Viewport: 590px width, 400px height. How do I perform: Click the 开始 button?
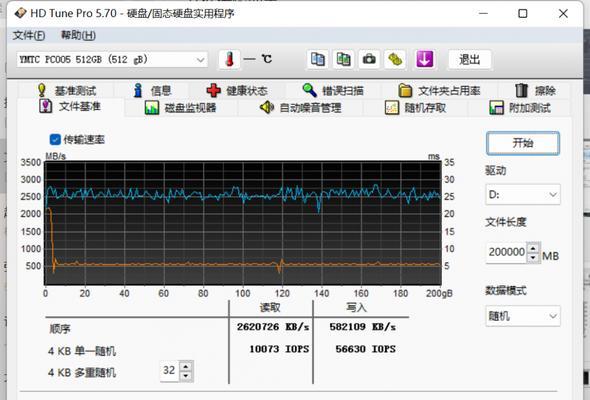pyautogui.click(x=523, y=143)
